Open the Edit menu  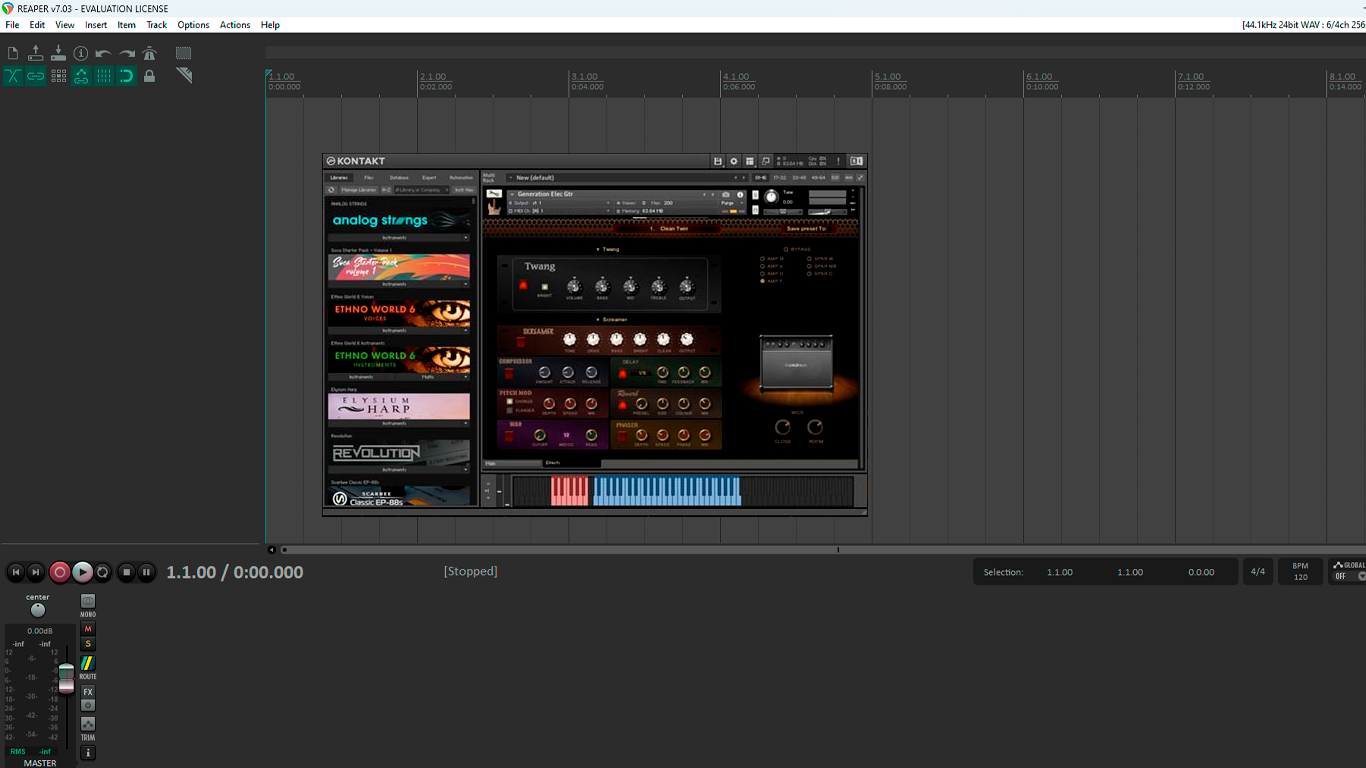coord(37,25)
